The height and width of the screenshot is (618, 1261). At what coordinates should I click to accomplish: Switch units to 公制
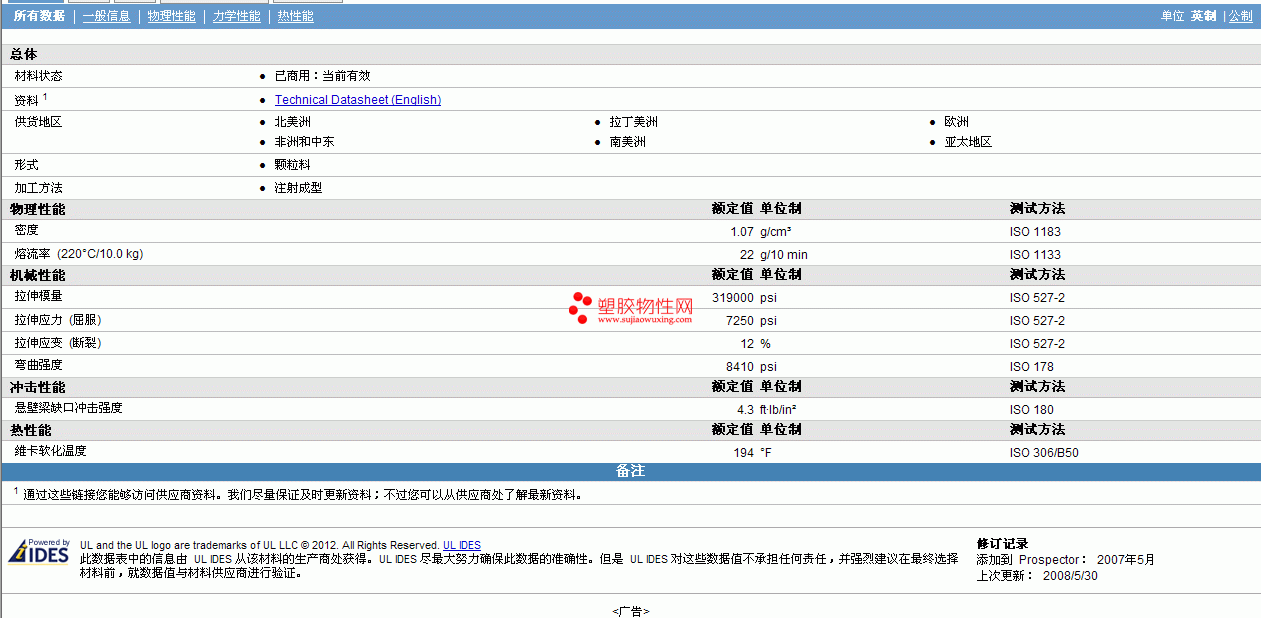(x=1240, y=16)
